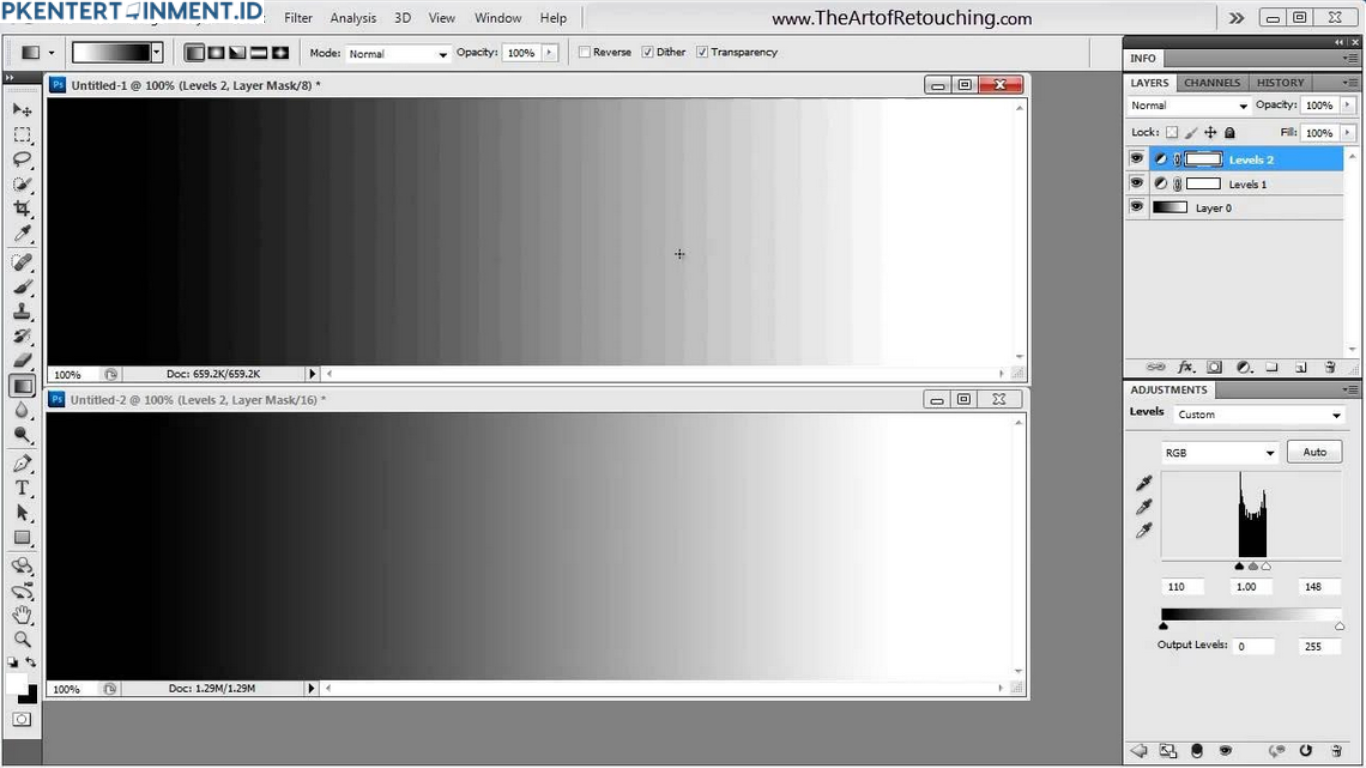Screen dimensions: 1366x768
Task: Open the Analysis menu
Action: [353, 18]
